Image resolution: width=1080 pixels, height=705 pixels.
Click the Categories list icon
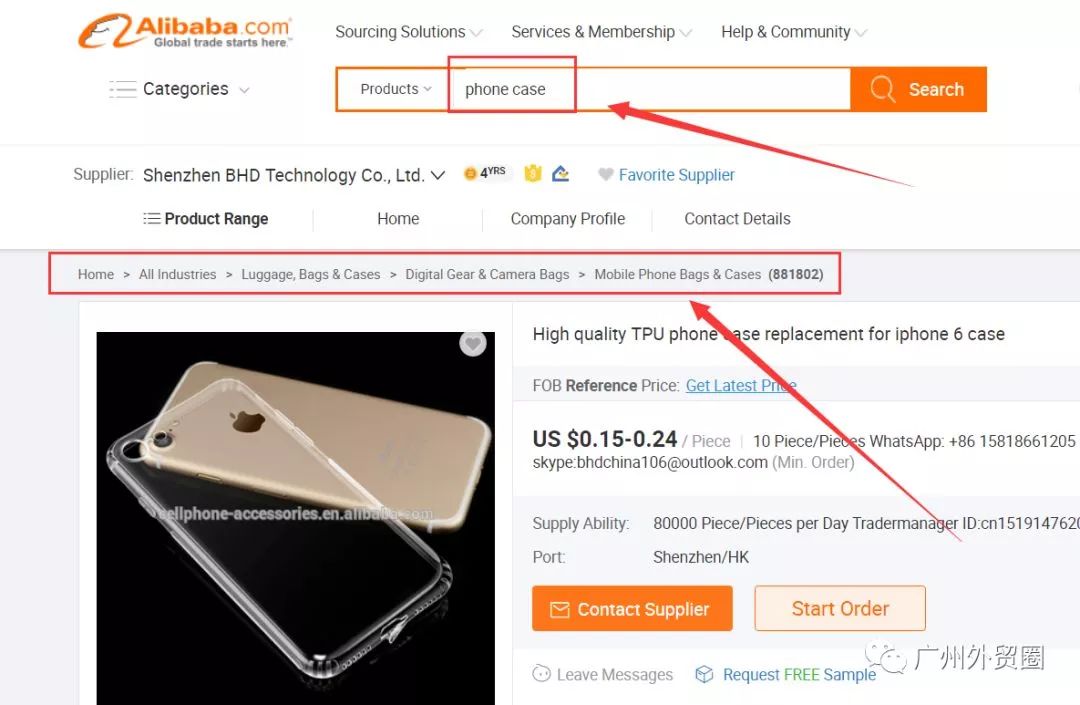coord(123,90)
